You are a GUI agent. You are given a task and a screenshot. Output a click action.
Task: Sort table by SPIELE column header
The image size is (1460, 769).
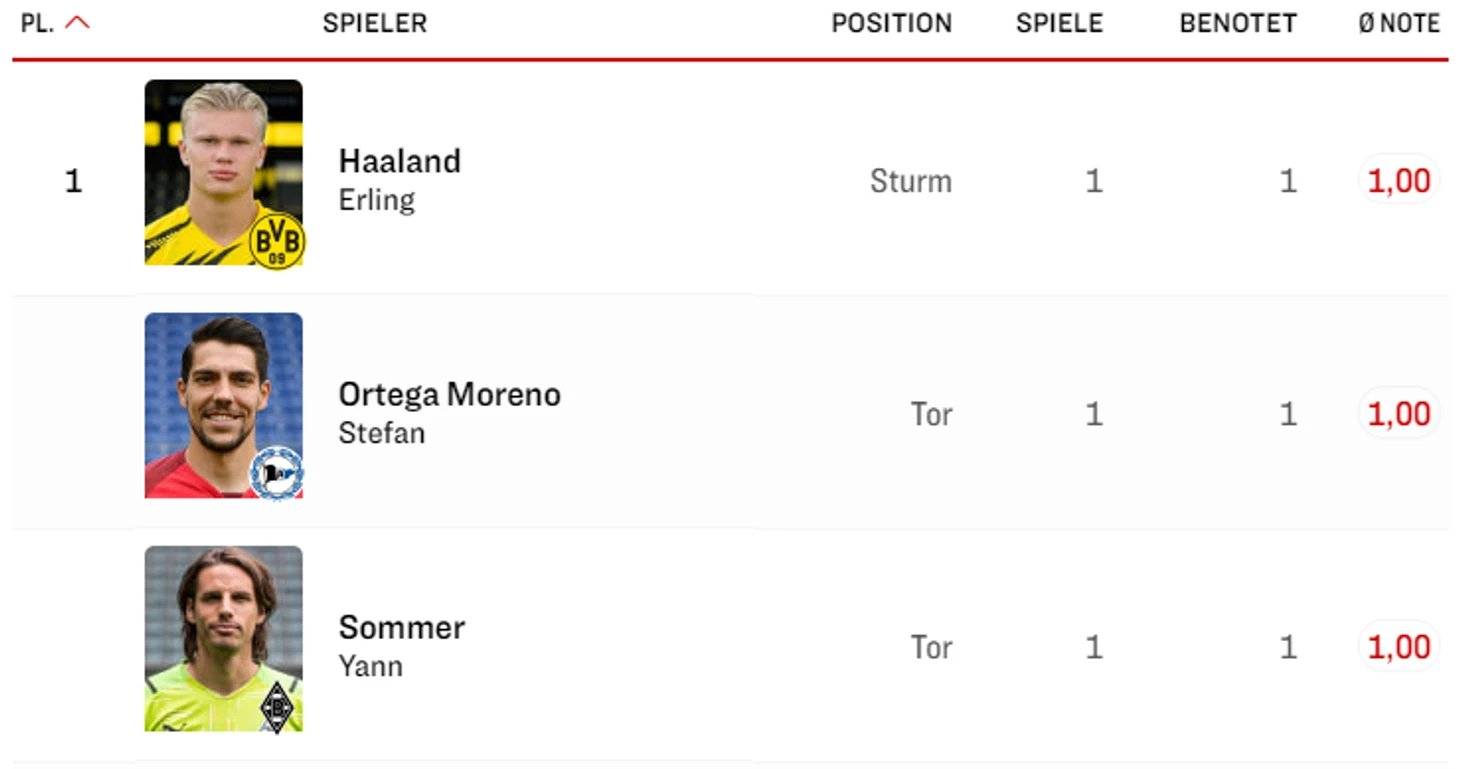1060,23
